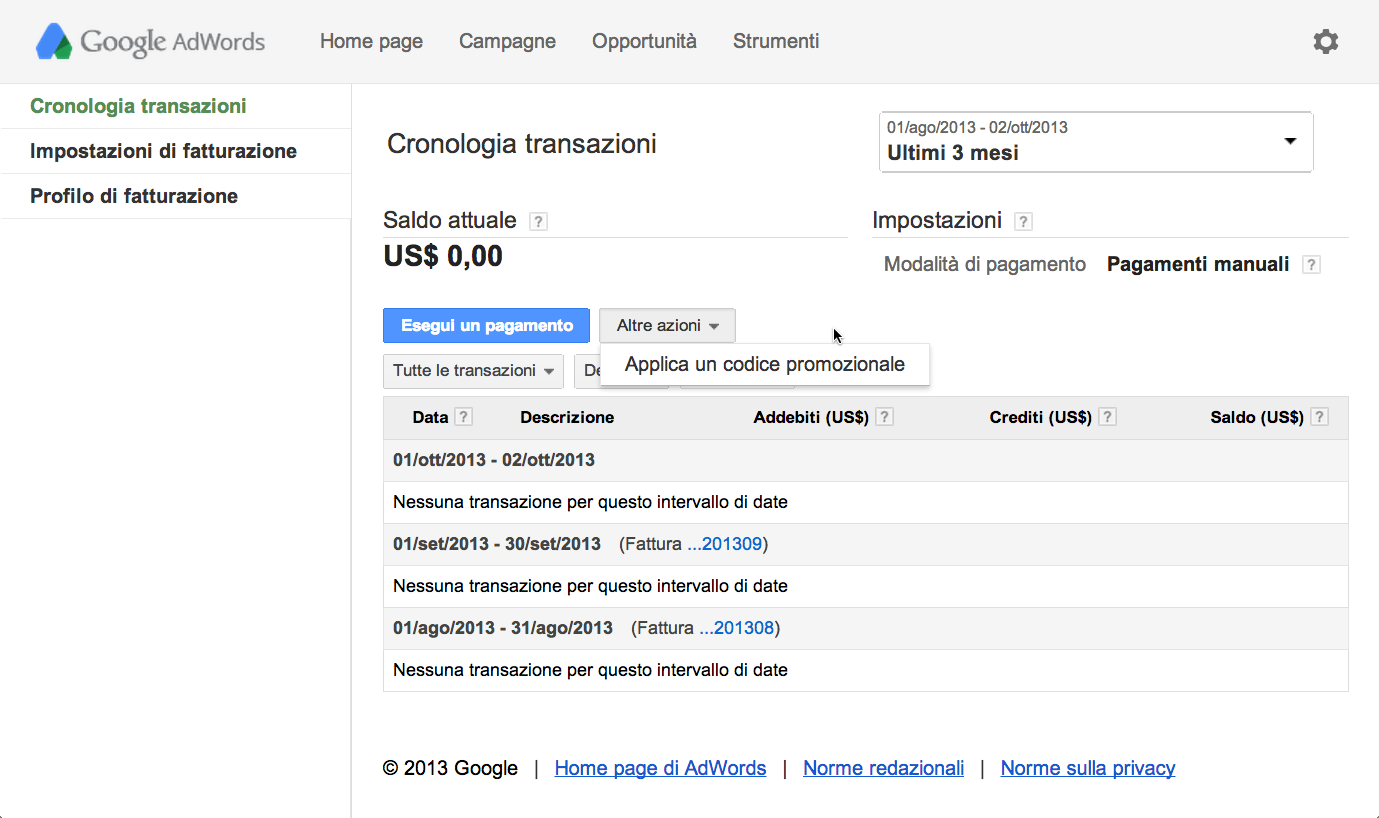Screen dimensions: 1379x818
Task: Open help icon in Data column header
Action: coord(463,417)
